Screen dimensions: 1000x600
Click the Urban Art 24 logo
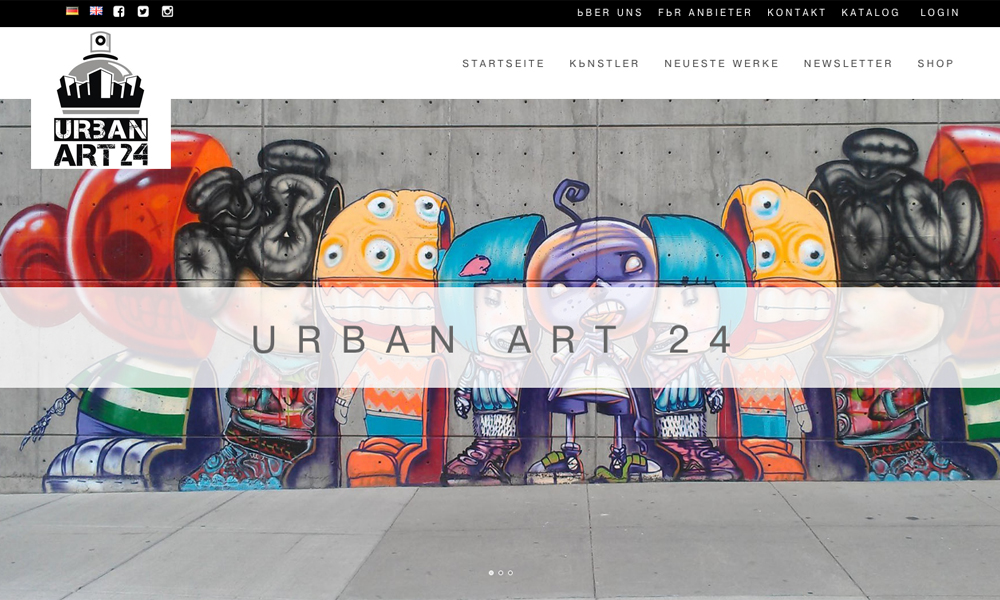click(x=101, y=99)
